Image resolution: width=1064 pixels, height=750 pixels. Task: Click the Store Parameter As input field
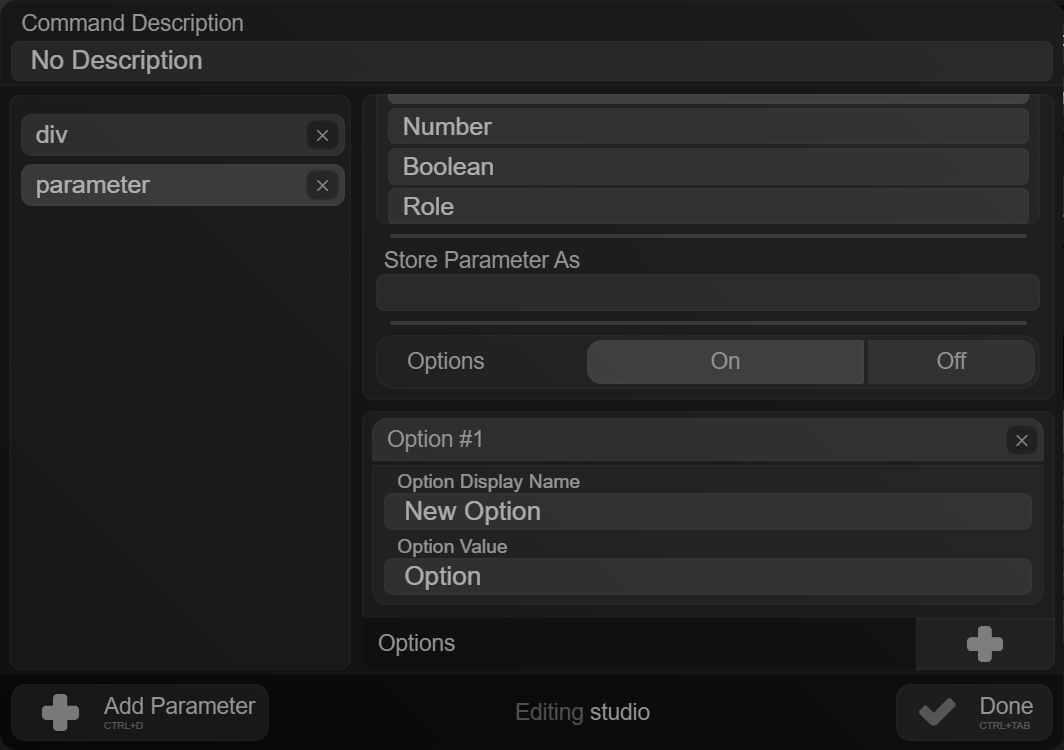pos(707,292)
